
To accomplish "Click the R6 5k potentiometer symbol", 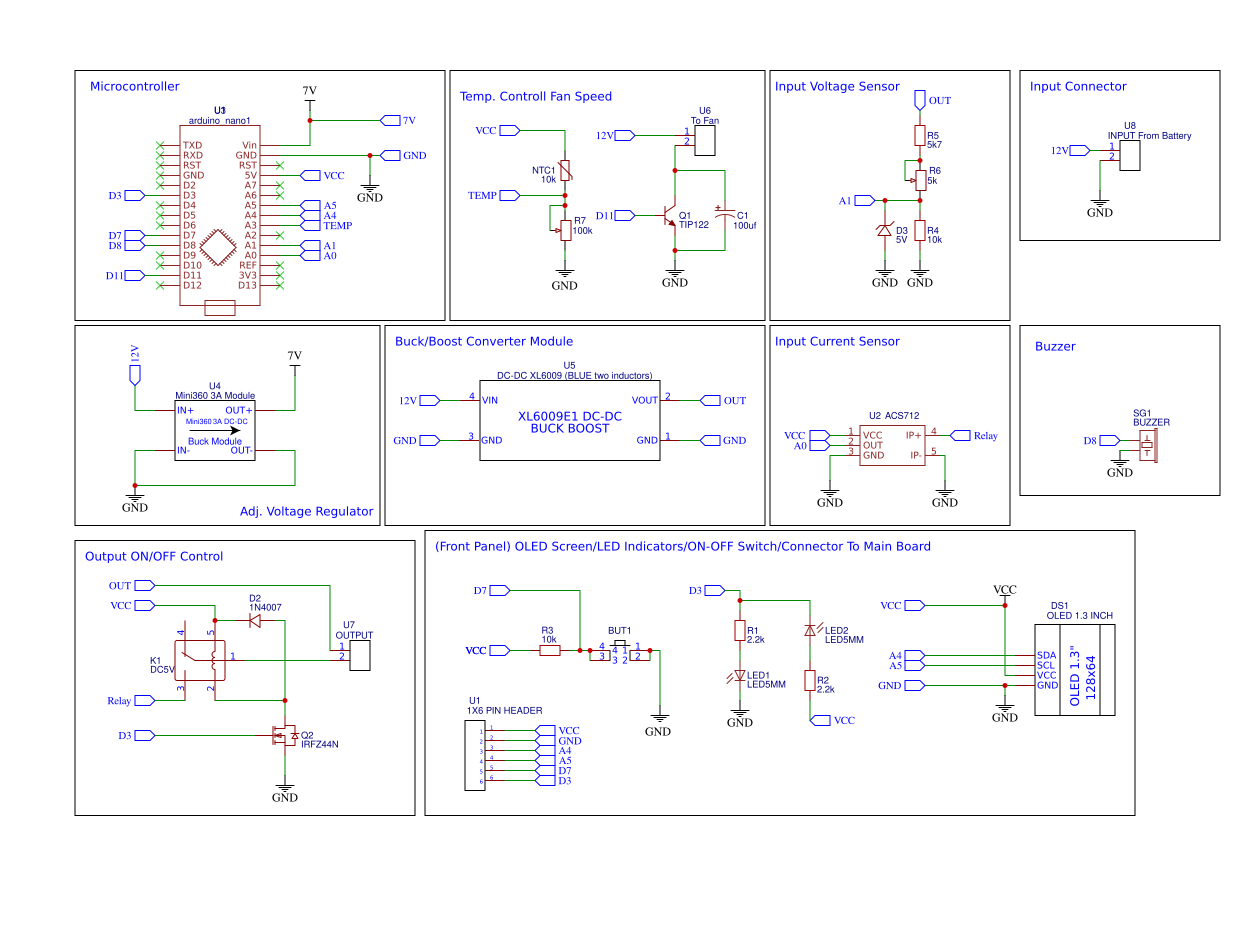I will [x=919, y=177].
